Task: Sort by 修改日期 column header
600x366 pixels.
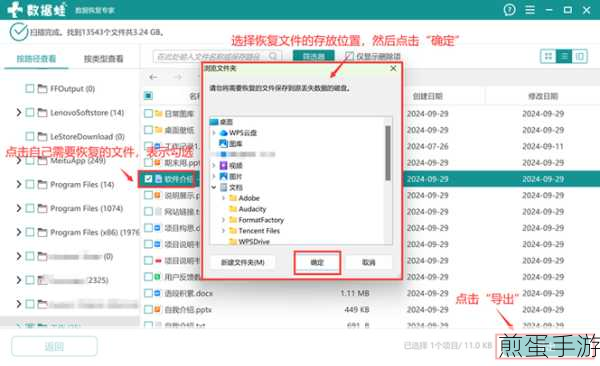Action: tap(543, 96)
